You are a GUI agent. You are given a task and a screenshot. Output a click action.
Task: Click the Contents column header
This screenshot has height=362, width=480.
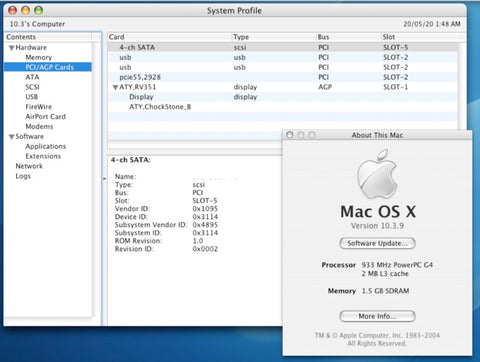(48, 37)
